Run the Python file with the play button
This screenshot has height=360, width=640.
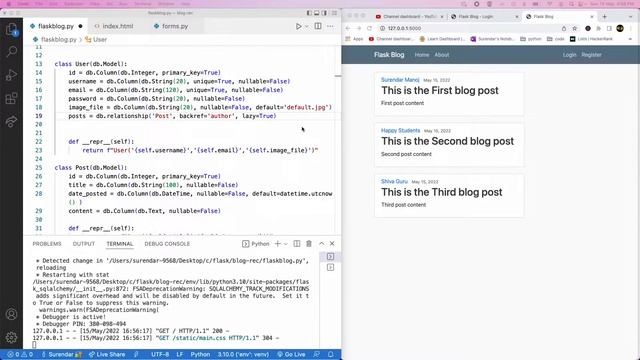[298, 26]
